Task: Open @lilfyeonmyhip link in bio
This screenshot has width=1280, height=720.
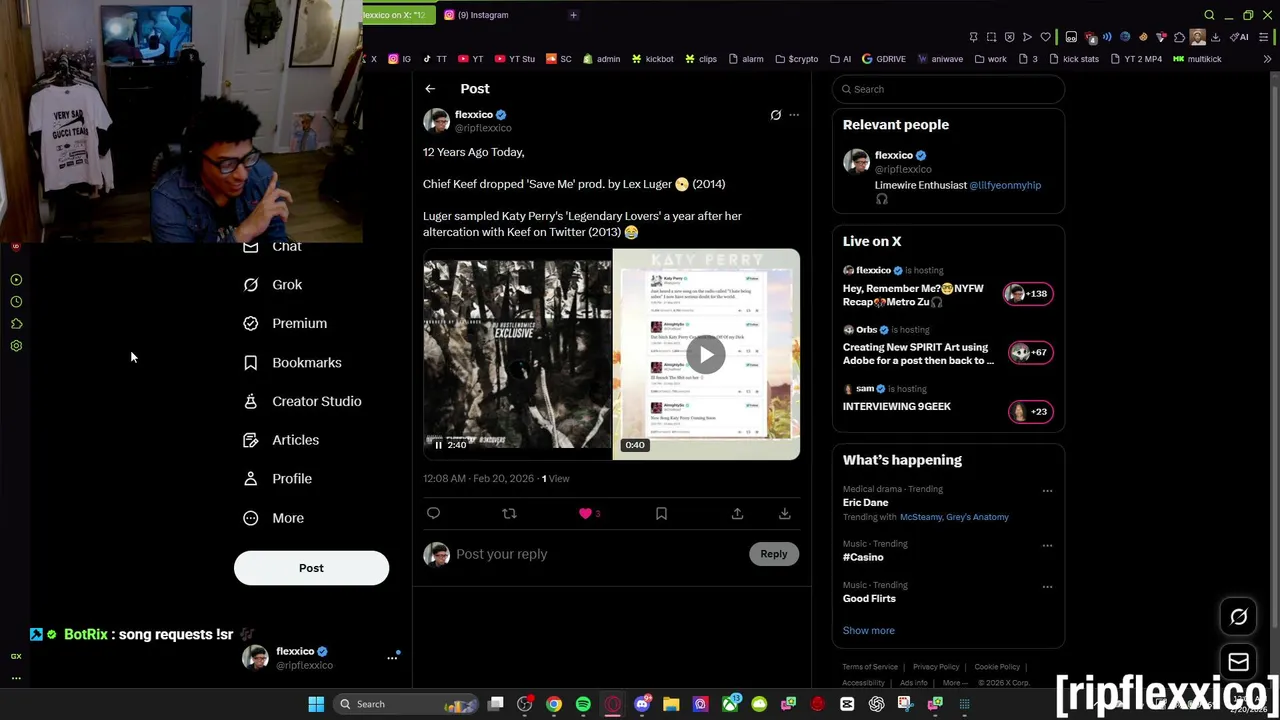Action: point(1005,185)
